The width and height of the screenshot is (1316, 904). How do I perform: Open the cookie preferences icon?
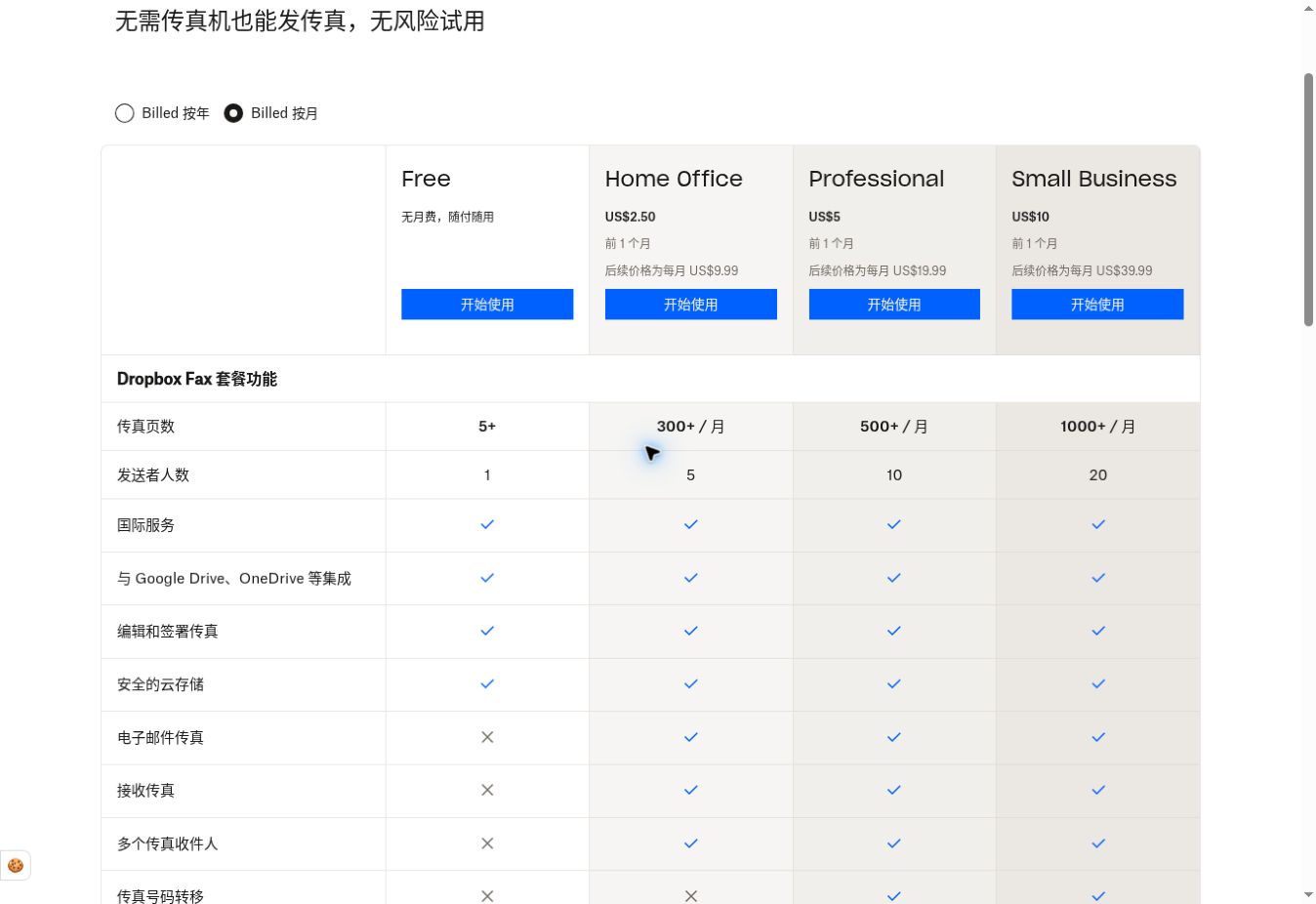16,865
